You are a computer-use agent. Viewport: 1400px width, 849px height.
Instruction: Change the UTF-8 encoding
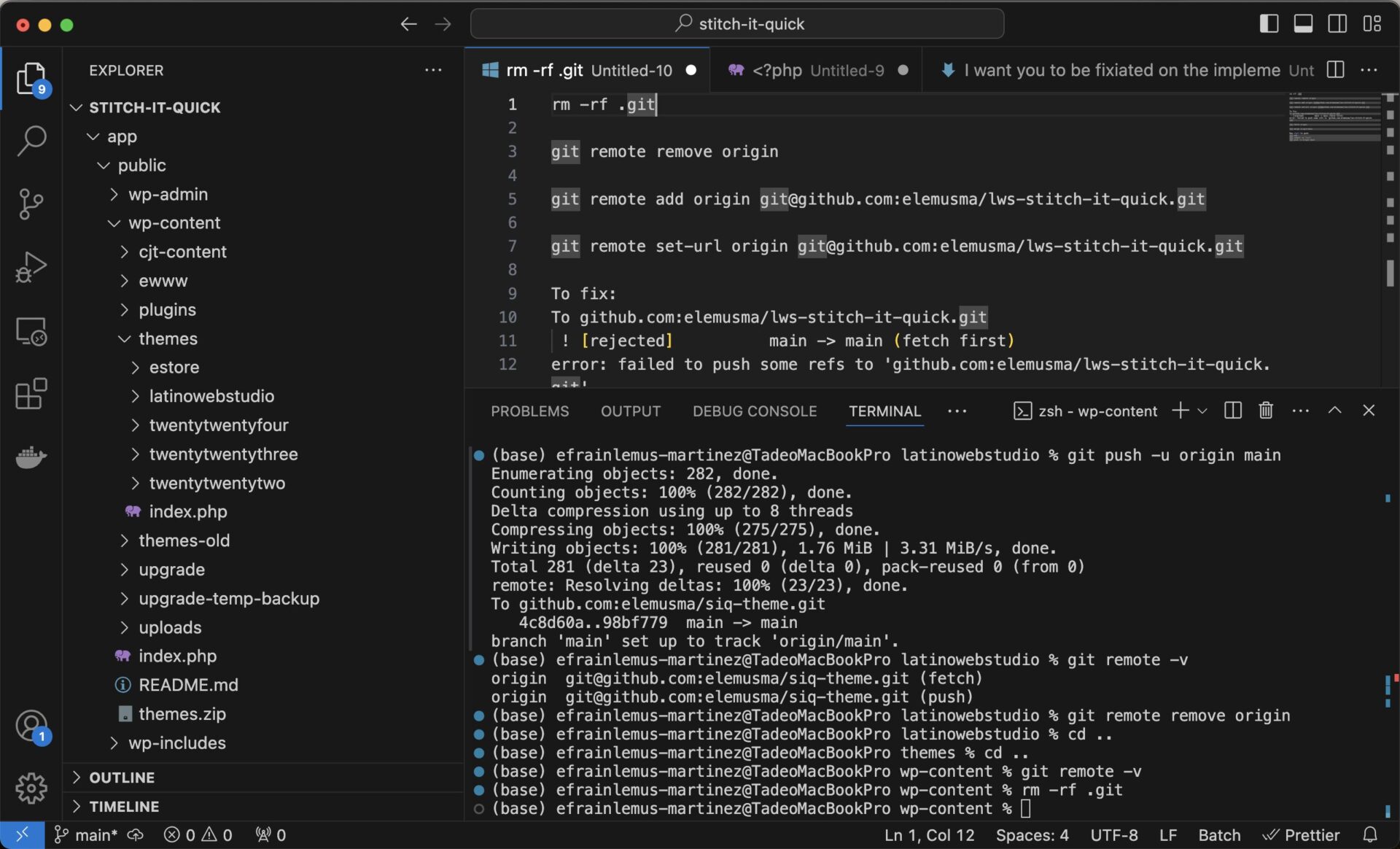[1114, 834]
